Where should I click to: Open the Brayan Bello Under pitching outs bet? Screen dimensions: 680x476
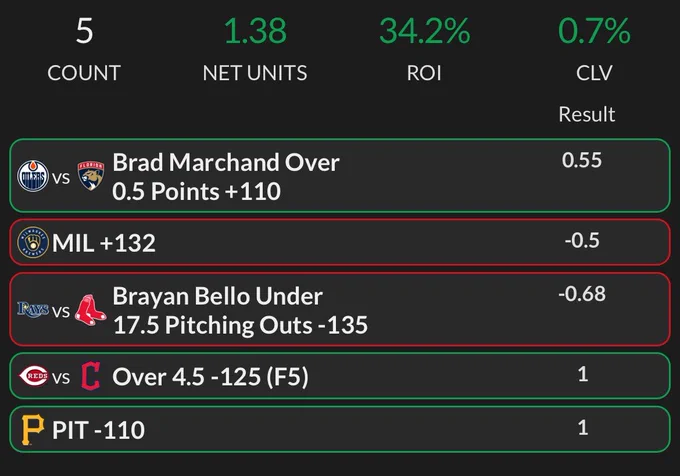point(340,310)
